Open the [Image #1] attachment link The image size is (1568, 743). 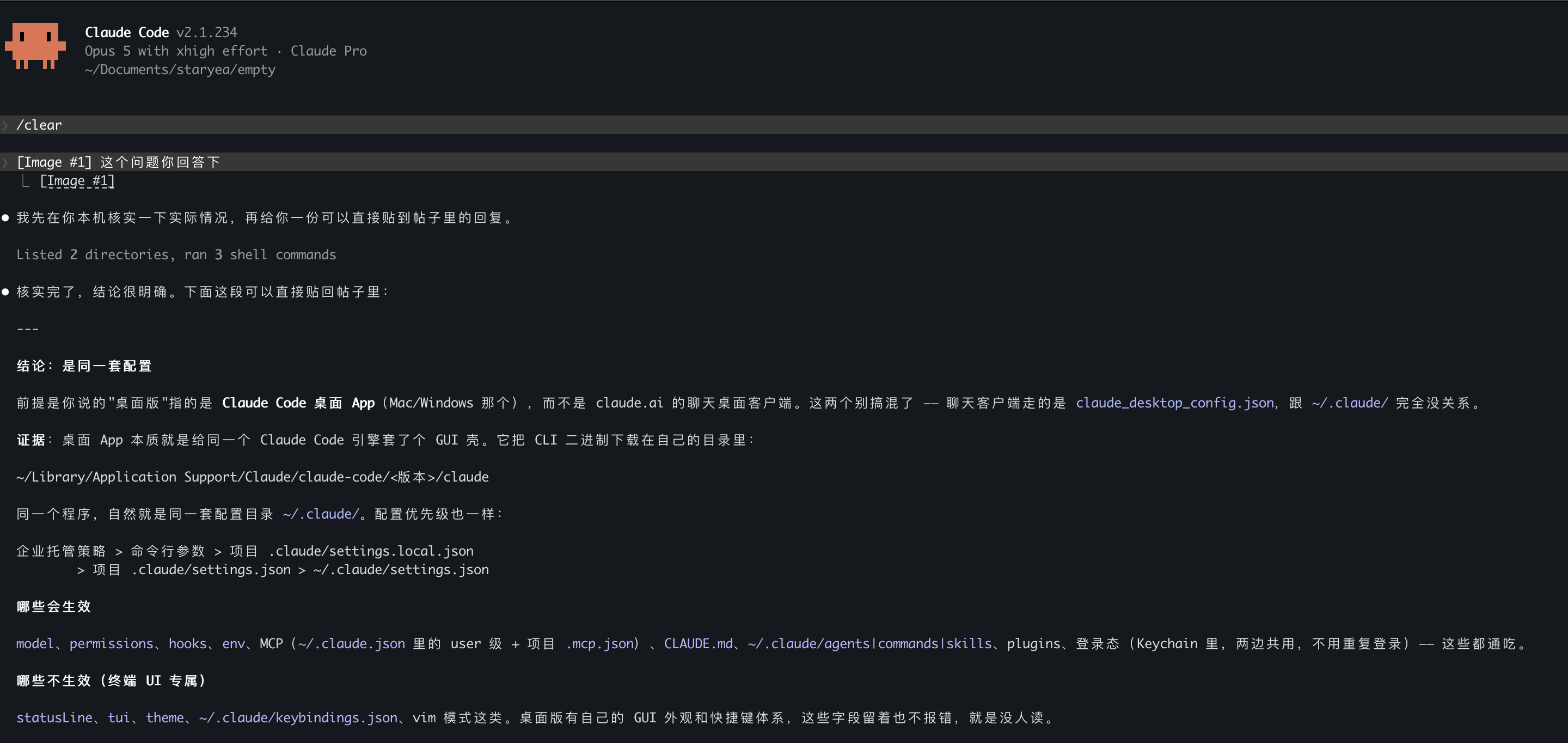(x=77, y=181)
